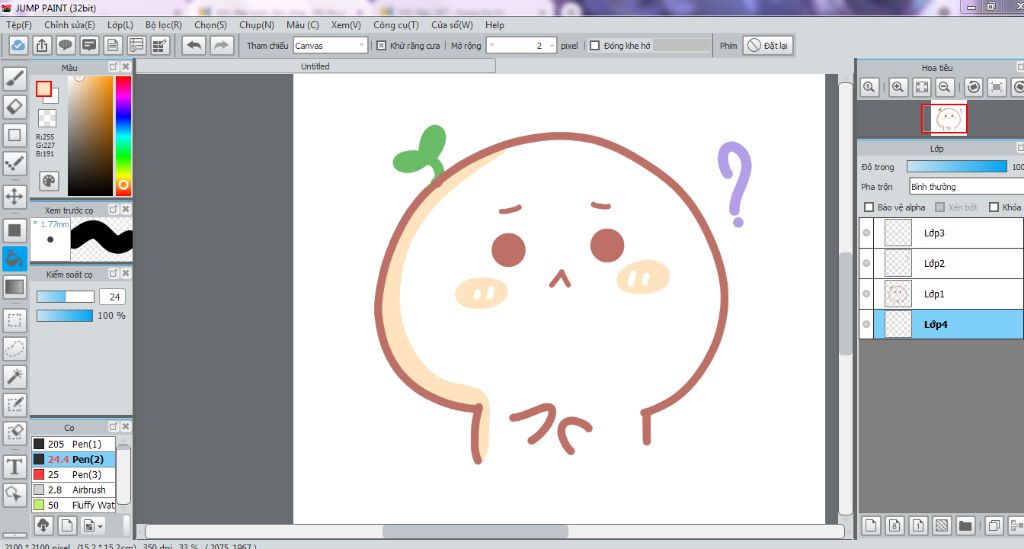Toggle visibility of Lớp1 layer
Image resolution: width=1024 pixels, height=549 pixels.
[866, 294]
